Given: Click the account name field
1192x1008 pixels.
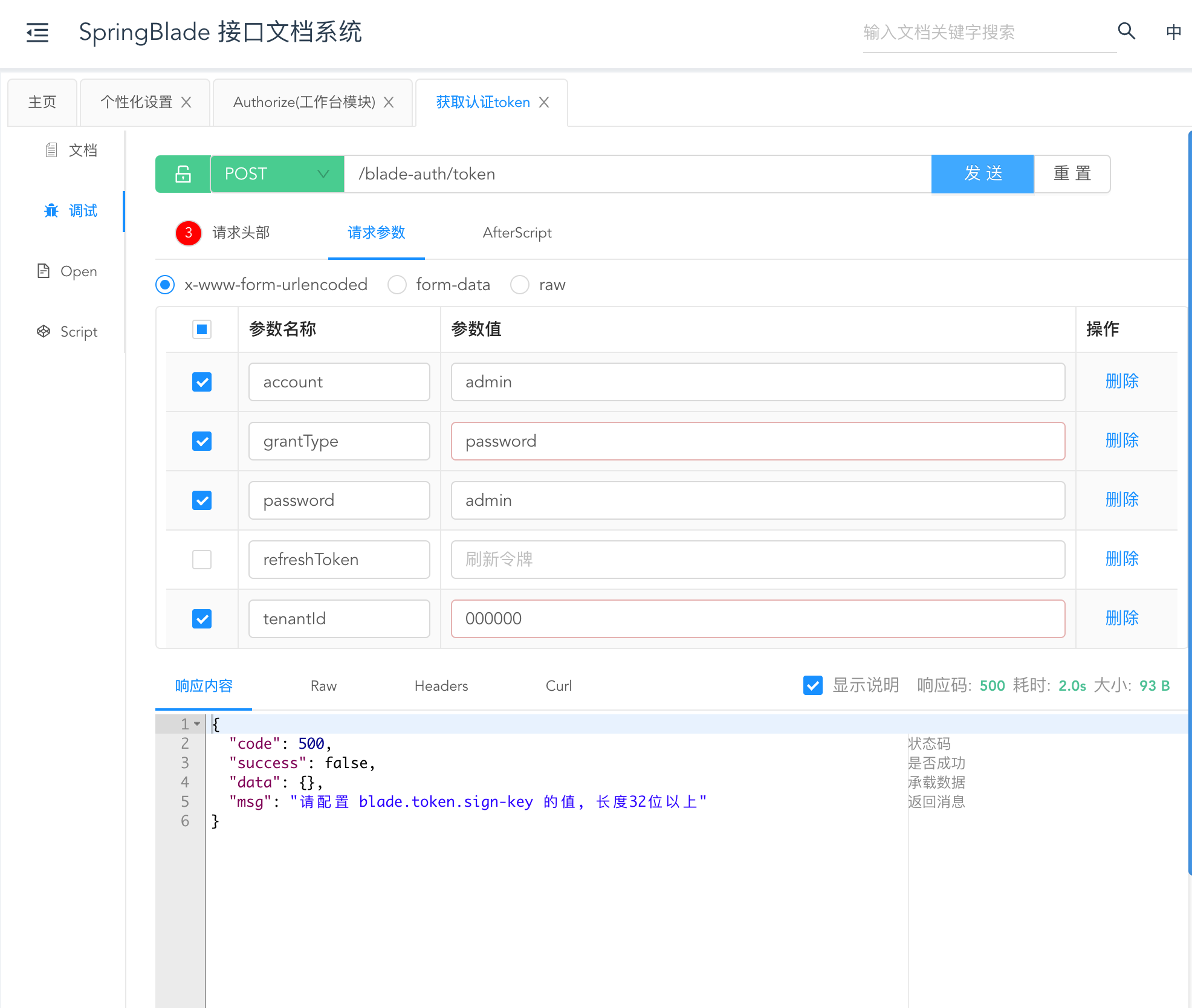Looking at the screenshot, I should pos(339,382).
